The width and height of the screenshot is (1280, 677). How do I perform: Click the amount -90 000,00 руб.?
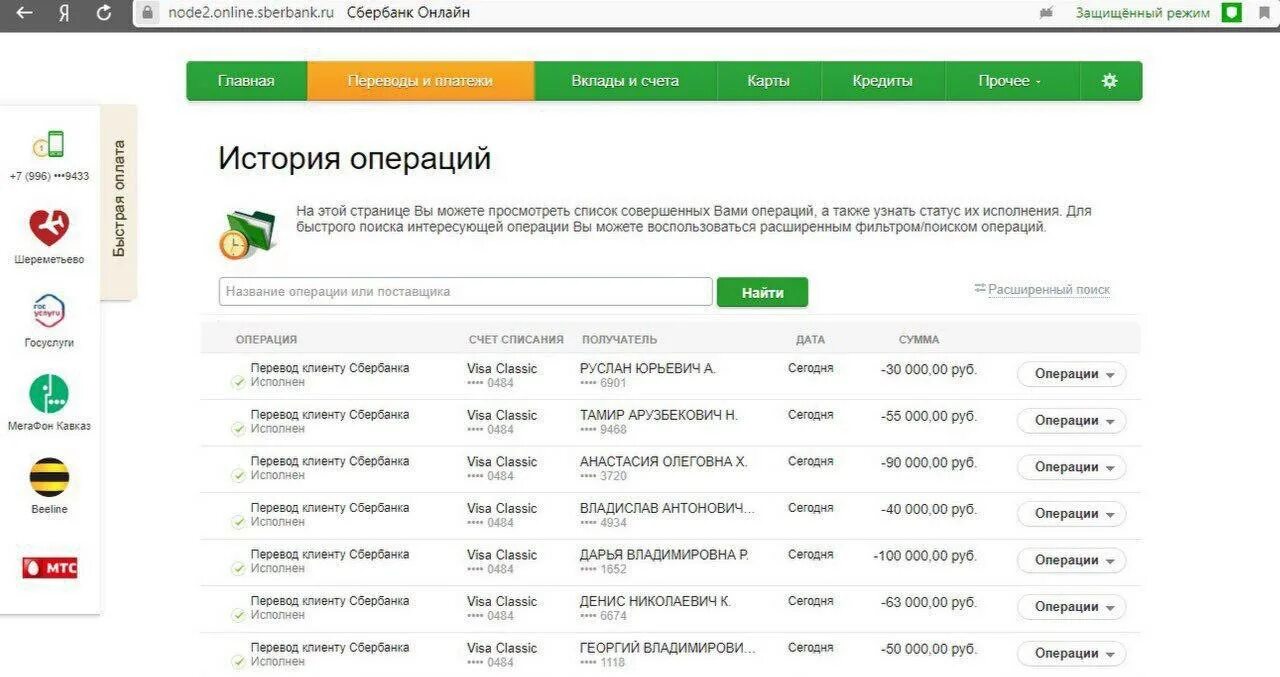929,462
